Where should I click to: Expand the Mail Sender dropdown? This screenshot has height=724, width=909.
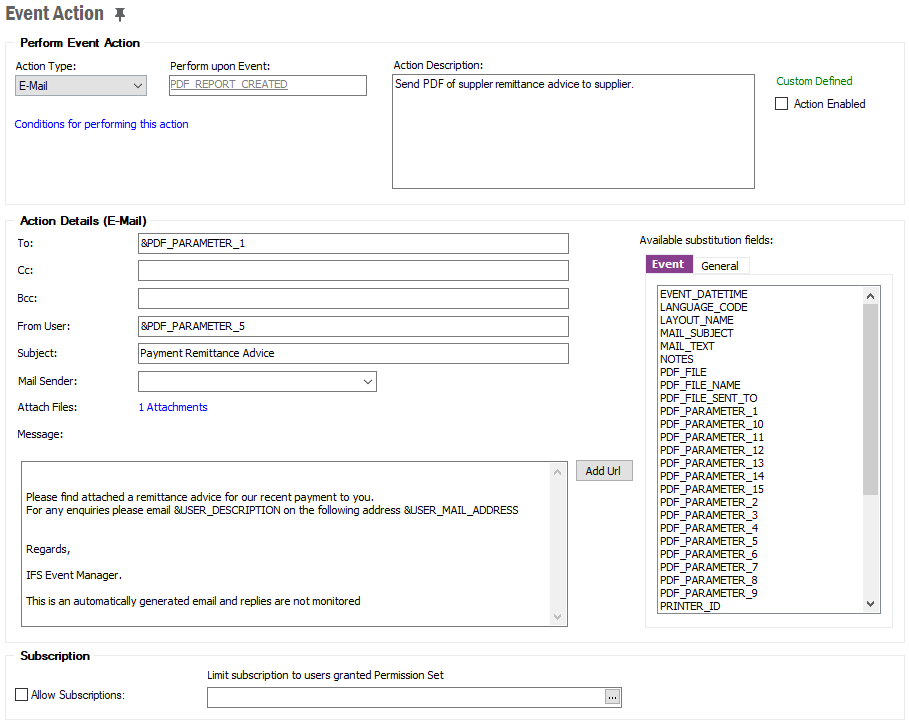(367, 381)
